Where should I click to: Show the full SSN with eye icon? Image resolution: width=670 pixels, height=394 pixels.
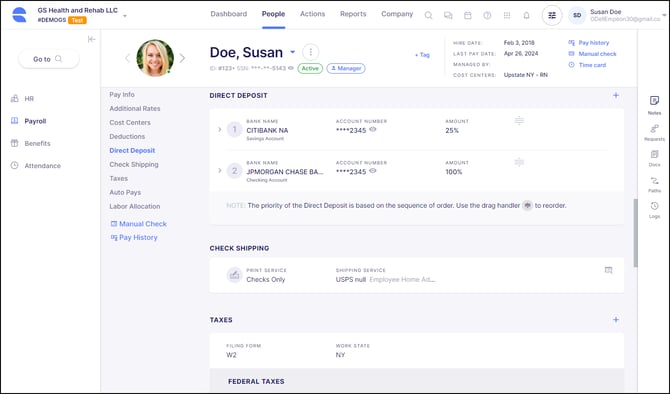pos(291,68)
